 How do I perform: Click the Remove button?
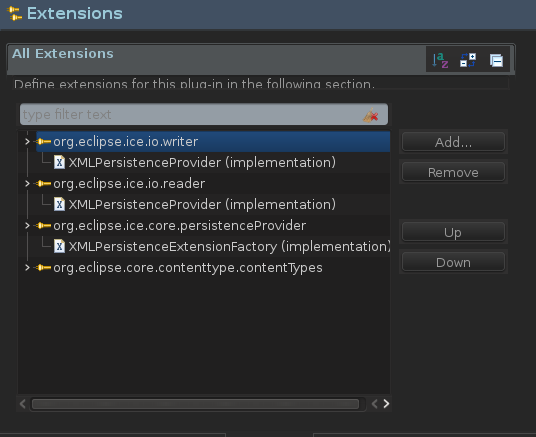click(x=453, y=172)
